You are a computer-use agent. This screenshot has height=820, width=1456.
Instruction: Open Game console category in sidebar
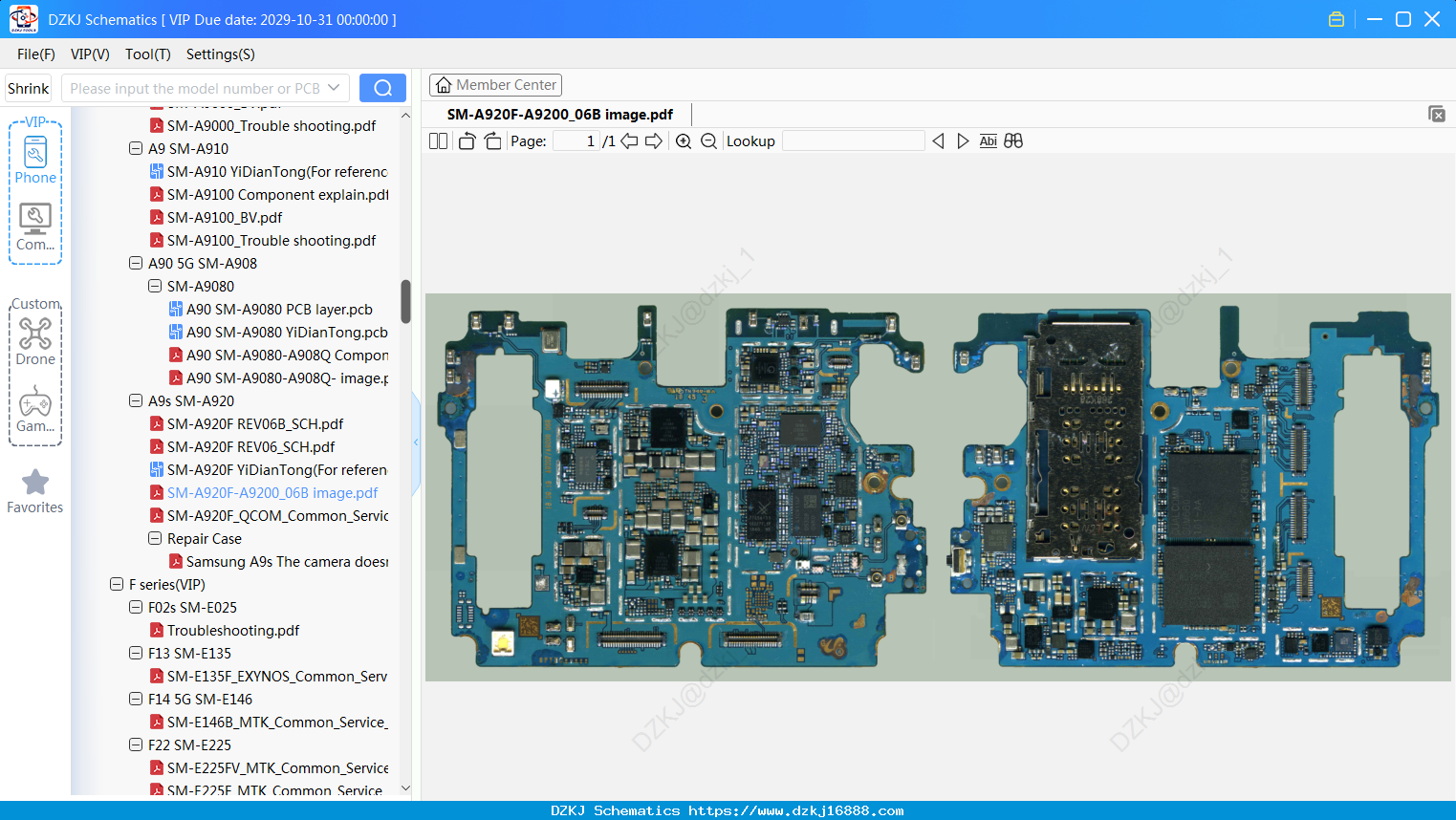coord(35,409)
